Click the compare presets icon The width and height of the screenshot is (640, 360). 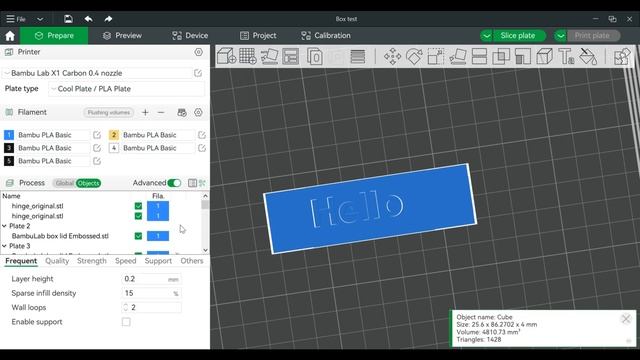(x=193, y=183)
